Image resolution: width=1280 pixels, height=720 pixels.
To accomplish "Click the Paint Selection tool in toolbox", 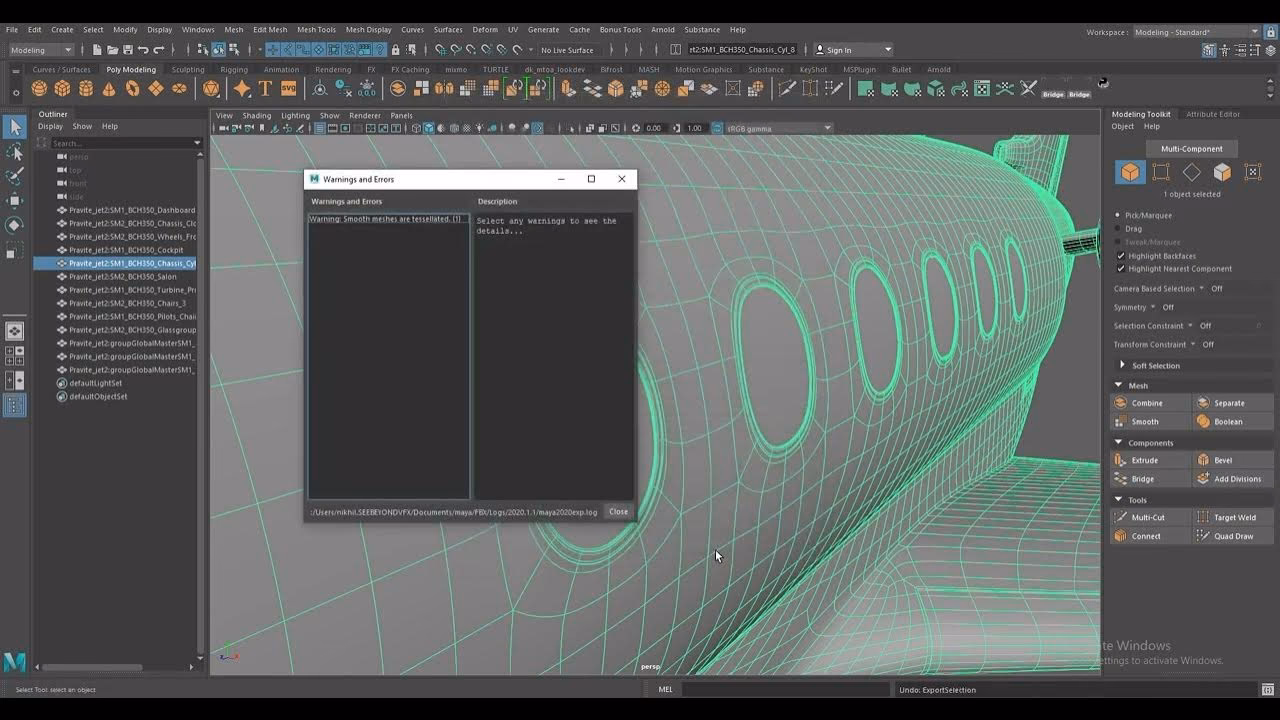I will point(15,176).
